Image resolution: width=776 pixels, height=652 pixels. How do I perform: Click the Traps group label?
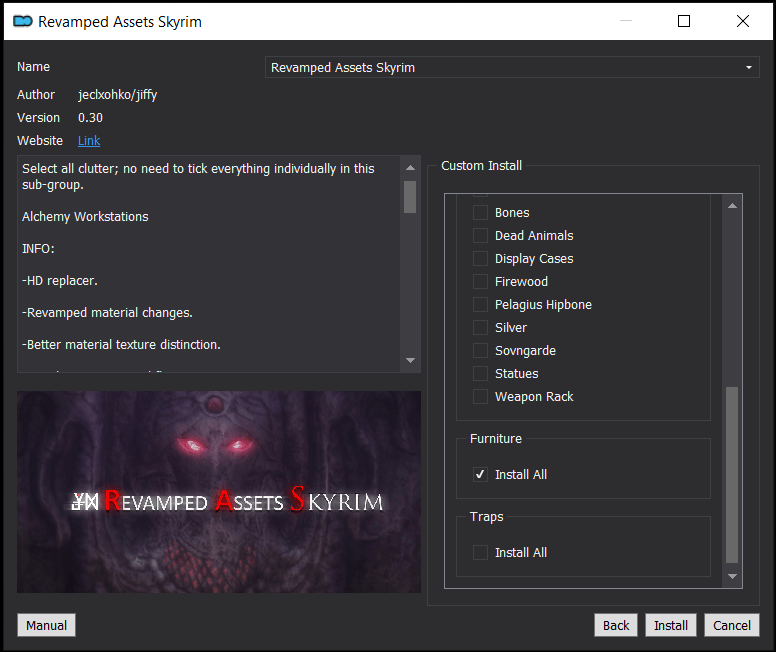486,517
